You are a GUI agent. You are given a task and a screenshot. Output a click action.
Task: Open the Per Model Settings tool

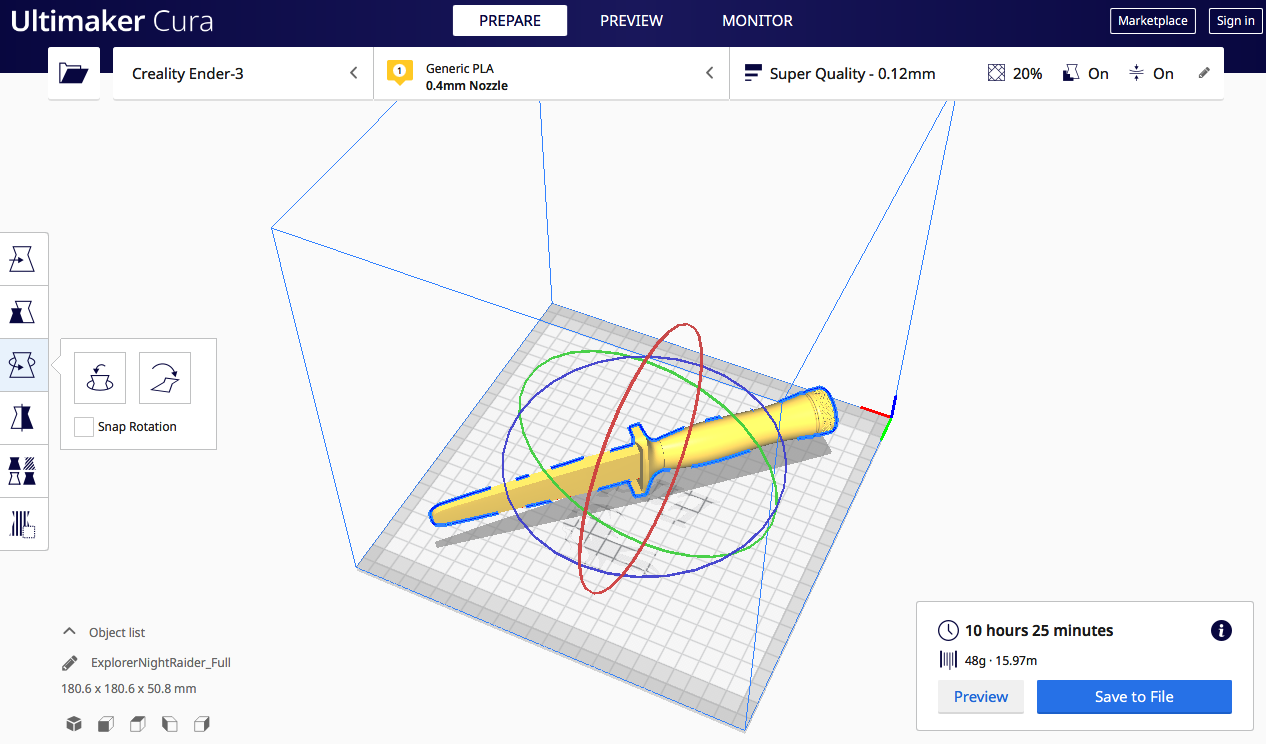(x=22, y=470)
